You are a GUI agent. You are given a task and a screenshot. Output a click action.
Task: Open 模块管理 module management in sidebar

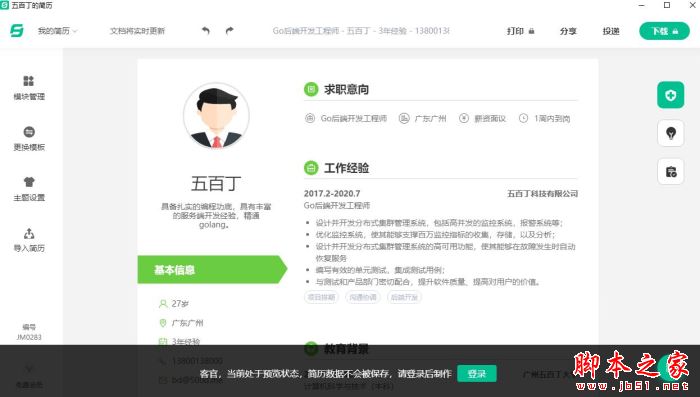point(29,88)
